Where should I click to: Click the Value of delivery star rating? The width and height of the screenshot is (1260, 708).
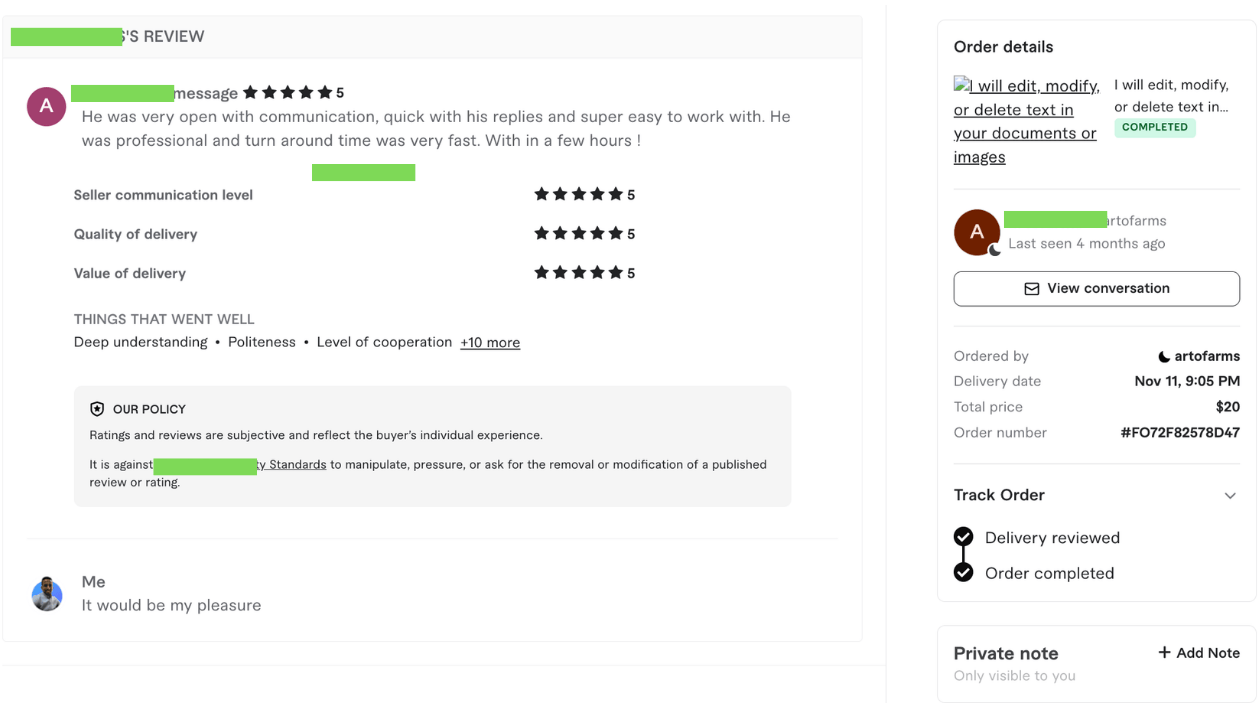579,273
